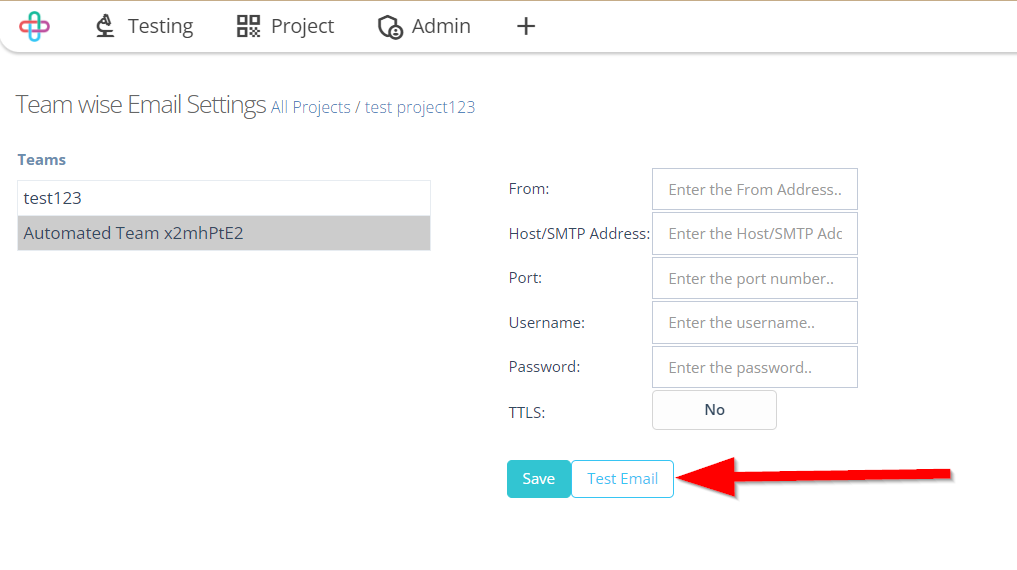
Task: Open the Testing menu
Action: click(x=144, y=26)
